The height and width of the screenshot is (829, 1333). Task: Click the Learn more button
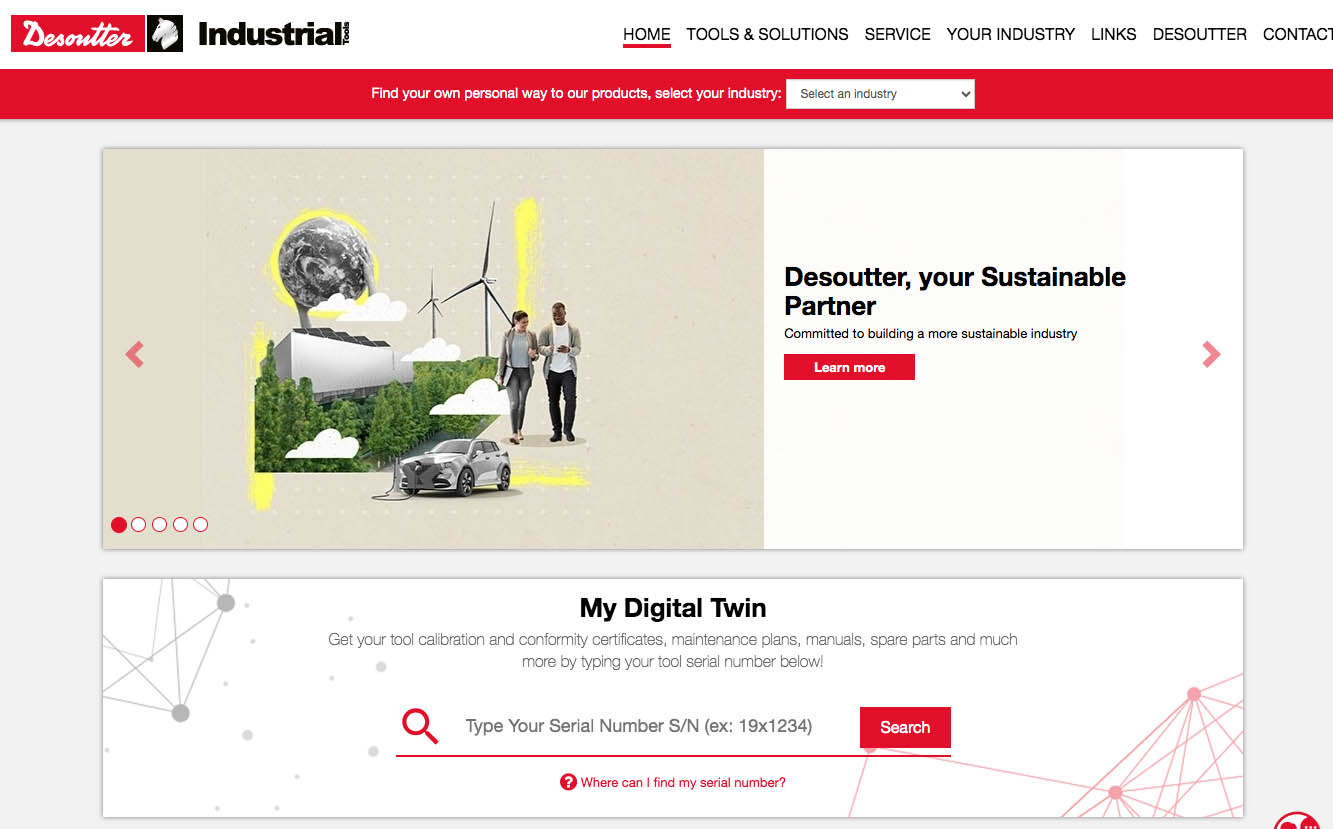coord(849,367)
